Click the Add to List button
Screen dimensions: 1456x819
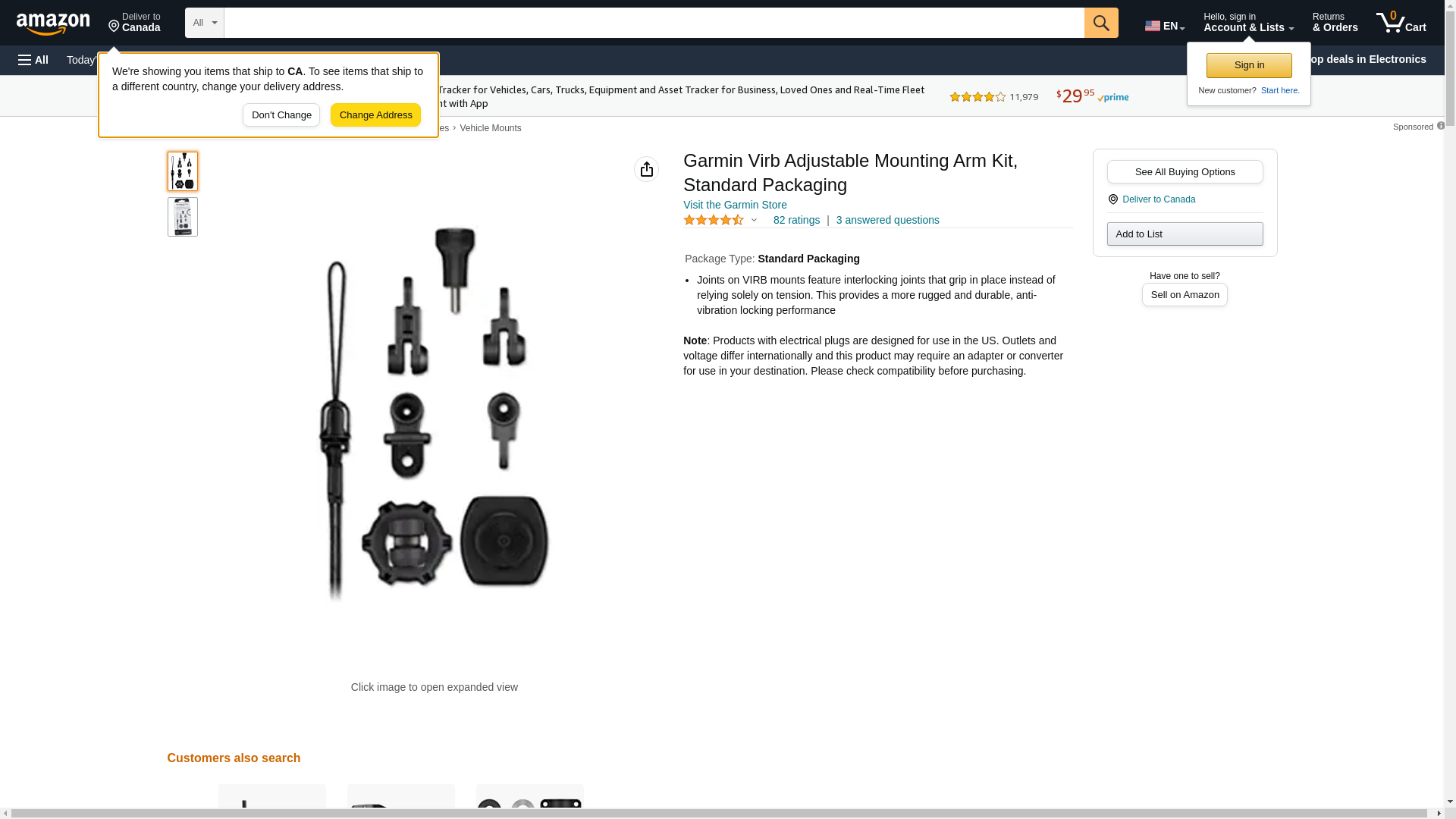1185,234
